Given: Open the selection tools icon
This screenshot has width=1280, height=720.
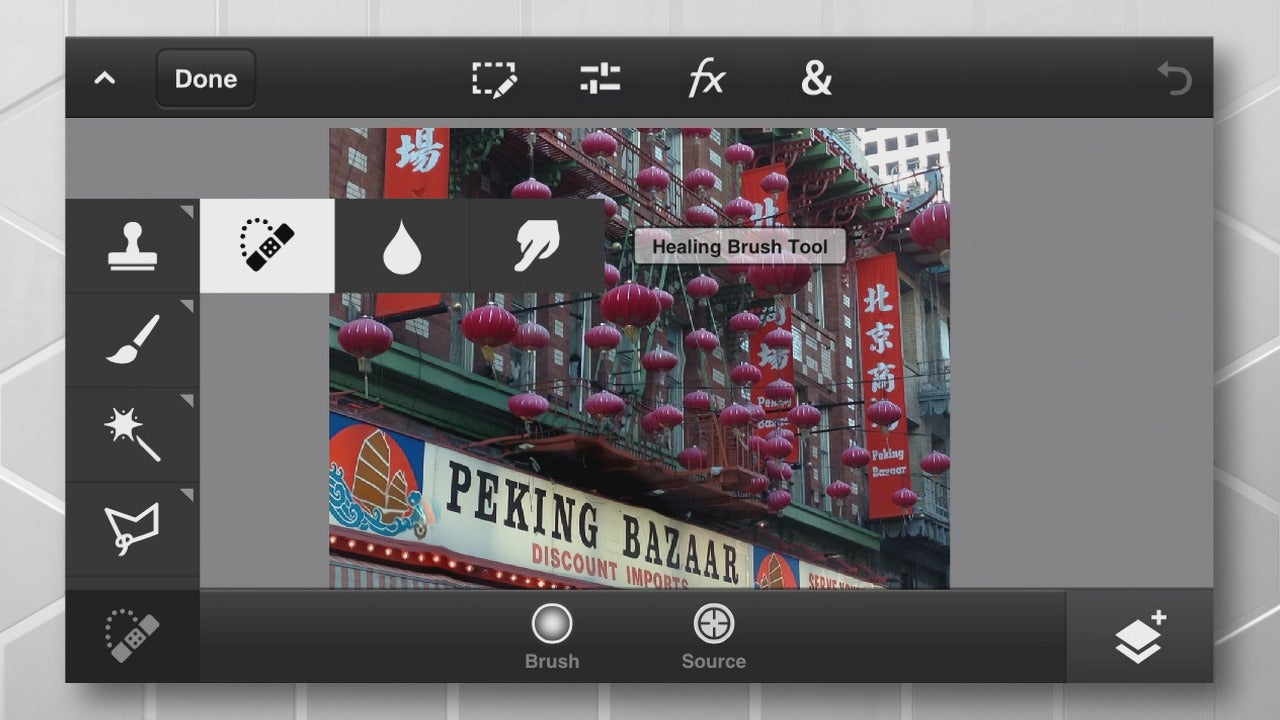Looking at the screenshot, I should tap(494, 79).
